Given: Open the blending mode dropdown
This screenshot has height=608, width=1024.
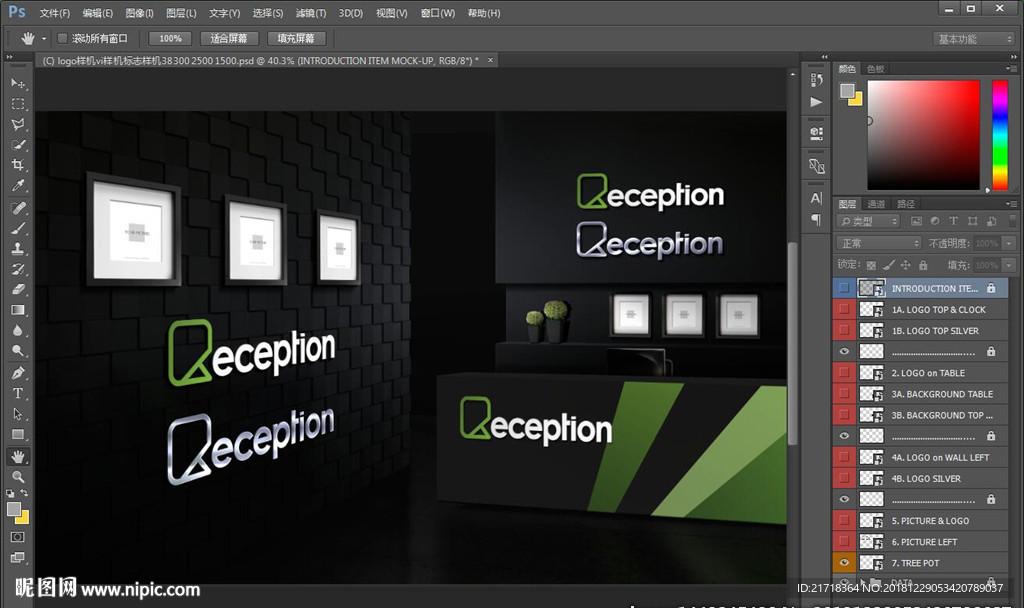Looking at the screenshot, I should (x=878, y=243).
